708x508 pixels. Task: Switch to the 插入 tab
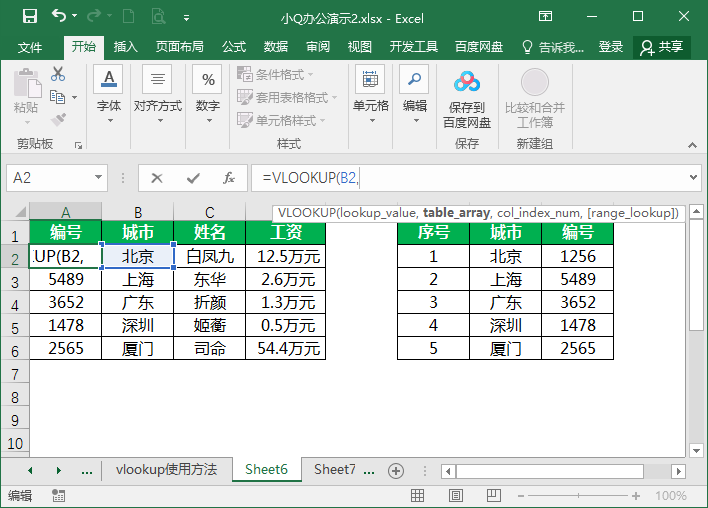[x=126, y=47]
